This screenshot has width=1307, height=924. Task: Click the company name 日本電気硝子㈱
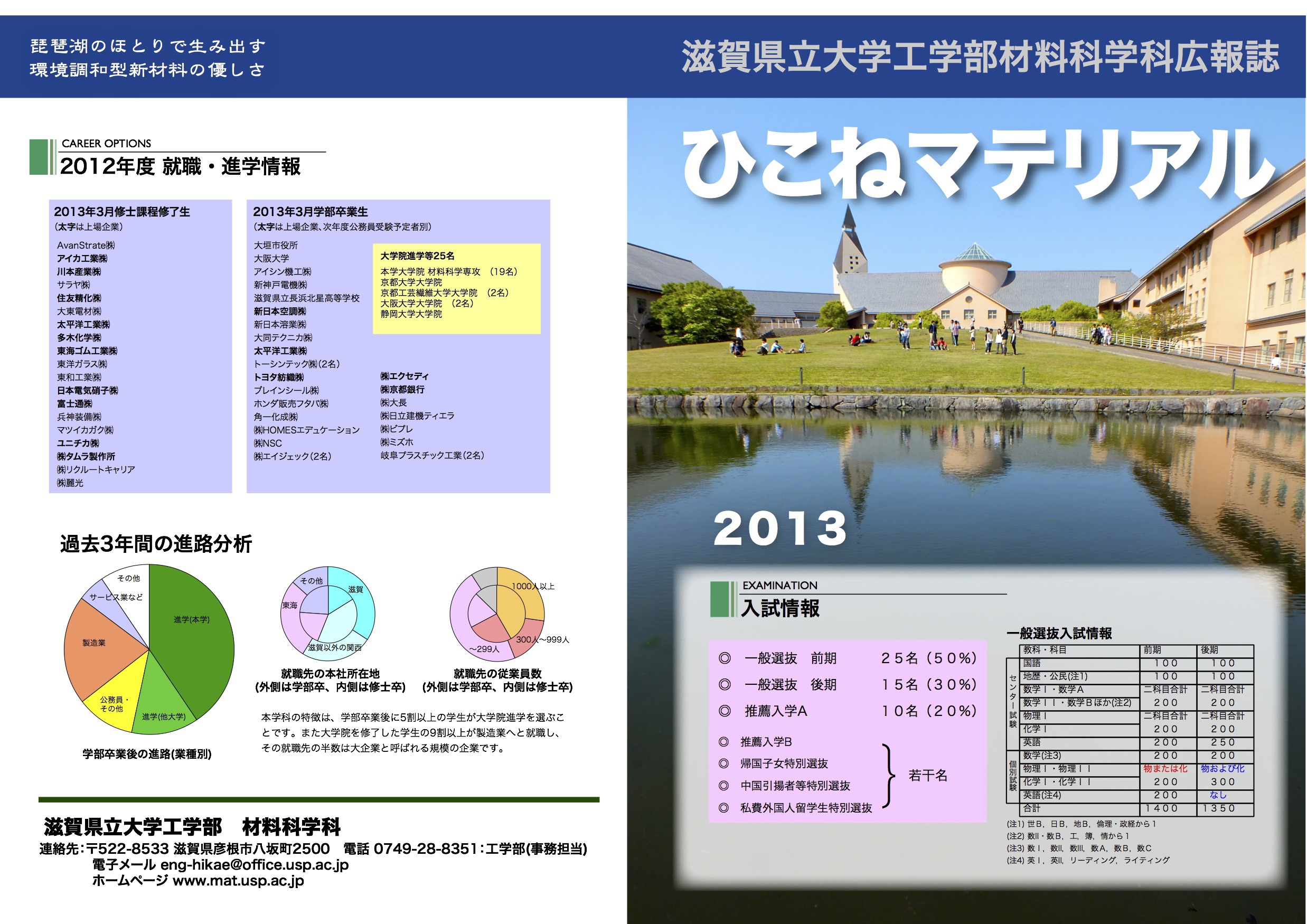tap(87, 391)
